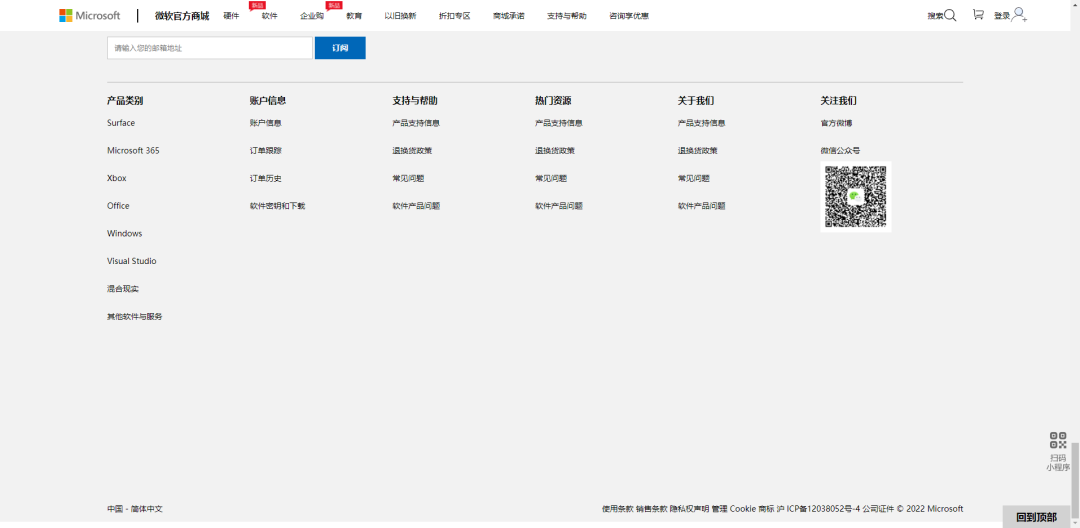Screen dimensions: 1080x528
Task: Open the Windows footer link
Action: [125, 233]
